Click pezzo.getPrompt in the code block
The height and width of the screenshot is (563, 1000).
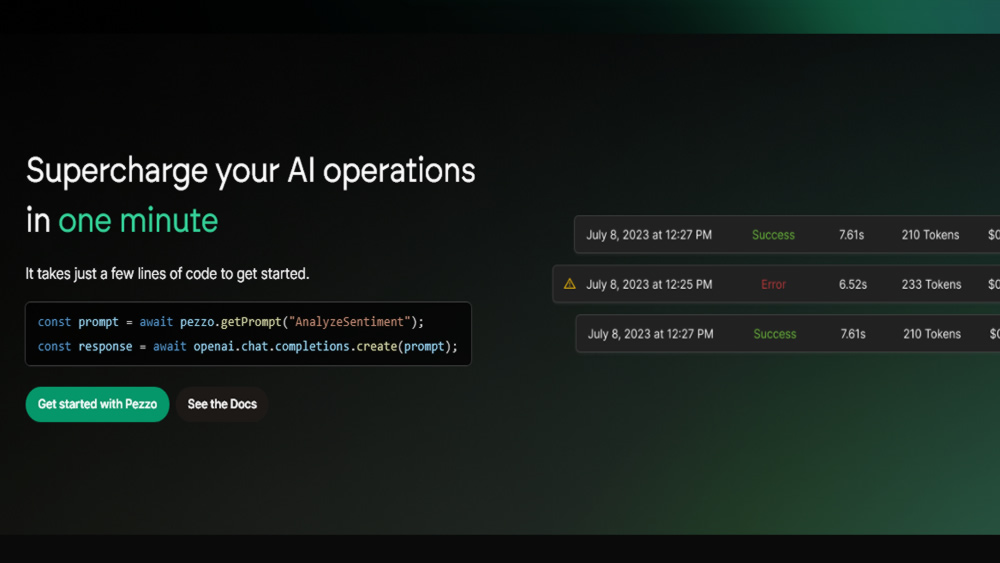[230, 322]
